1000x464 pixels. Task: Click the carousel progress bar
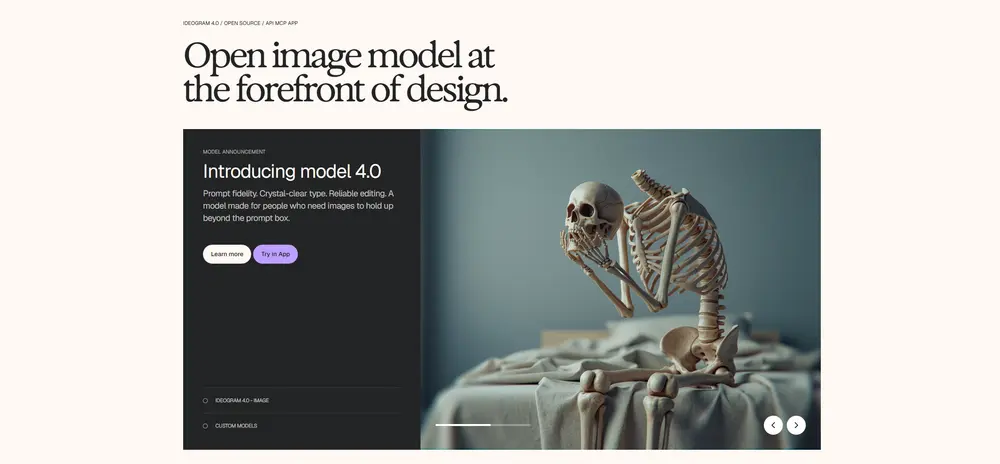(x=483, y=424)
